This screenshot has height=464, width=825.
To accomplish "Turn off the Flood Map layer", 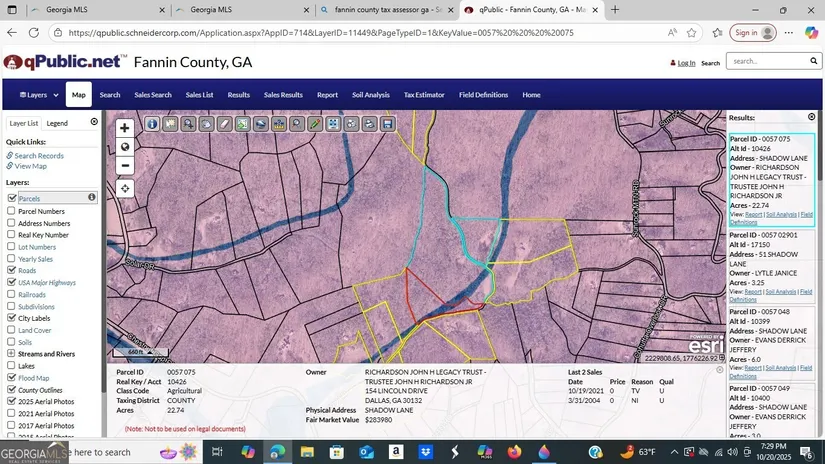I will click(12, 378).
